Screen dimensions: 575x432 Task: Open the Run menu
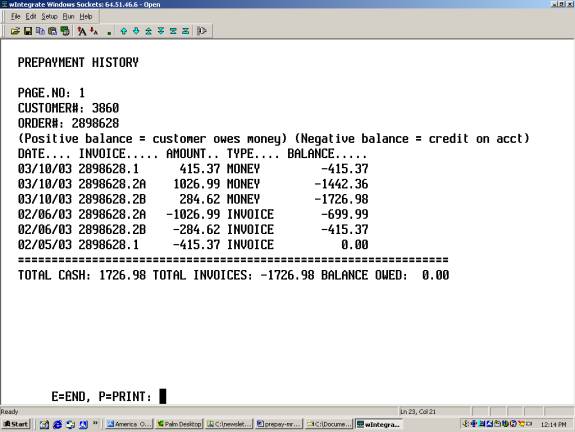[69, 17]
